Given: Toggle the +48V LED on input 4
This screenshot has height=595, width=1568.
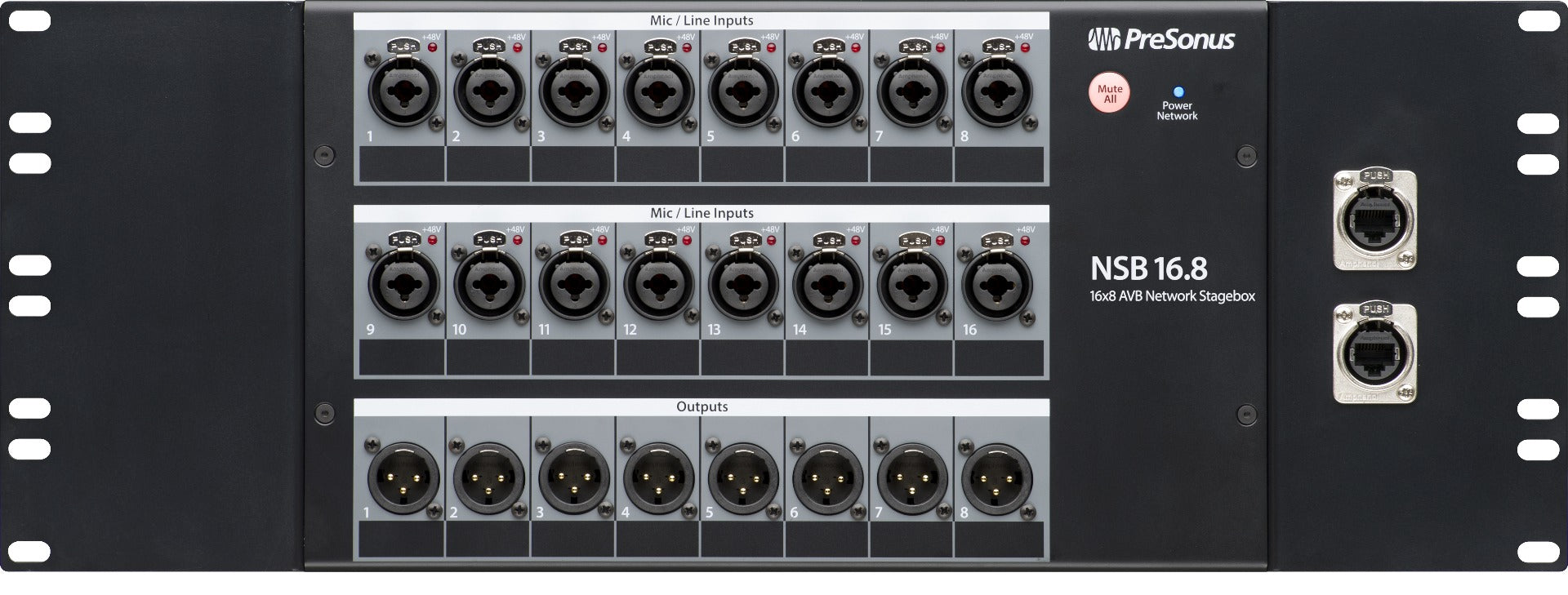Looking at the screenshot, I should [688, 48].
